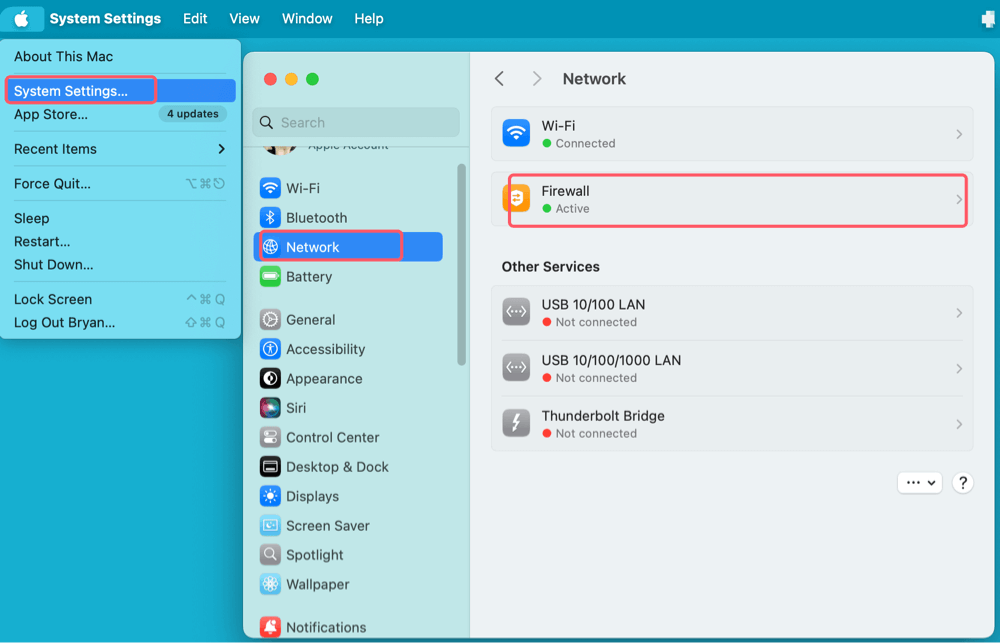Click inside the Search field
This screenshot has height=643, width=1000.
point(355,122)
